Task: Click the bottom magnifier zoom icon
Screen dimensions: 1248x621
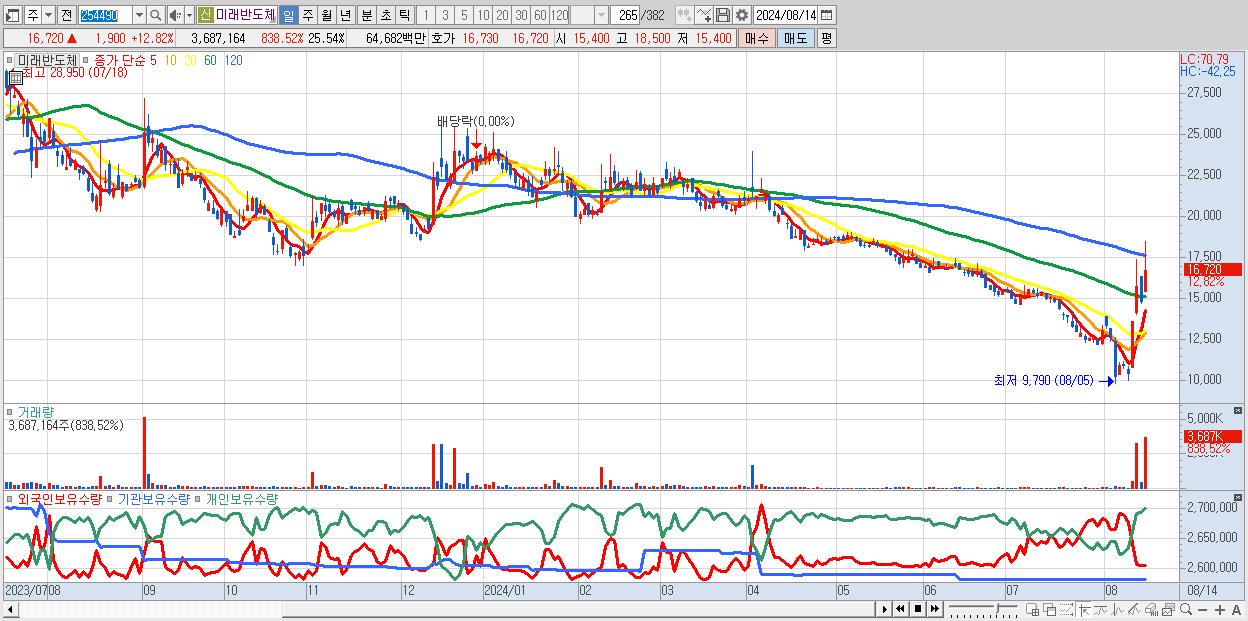Action: point(1186,609)
